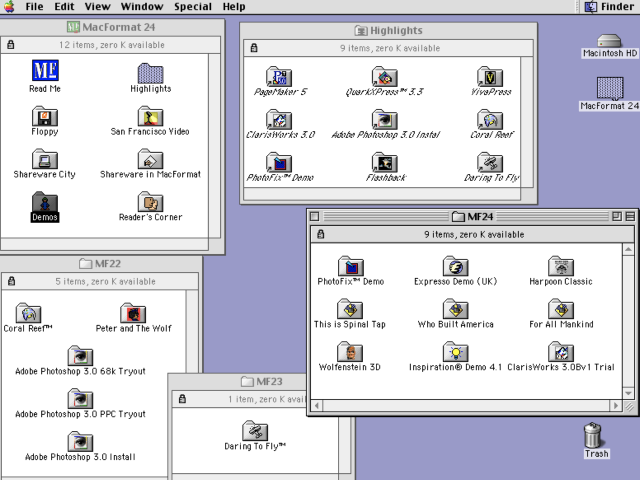This screenshot has height=480, width=640.
Task: Open the Special menu
Action: (x=193, y=7)
